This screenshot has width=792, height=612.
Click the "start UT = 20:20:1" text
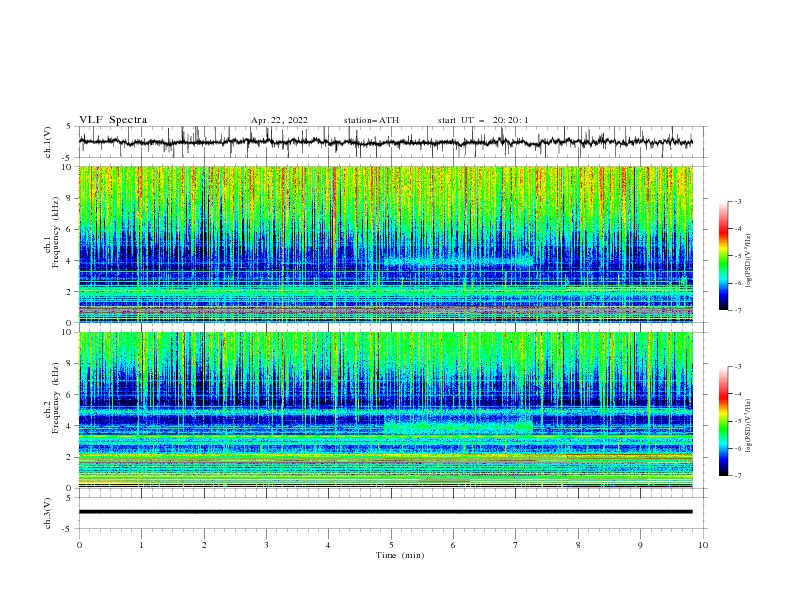(x=482, y=120)
